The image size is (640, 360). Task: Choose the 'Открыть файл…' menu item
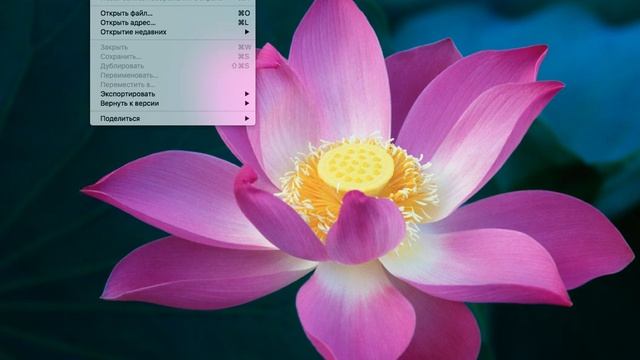tap(173, 13)
